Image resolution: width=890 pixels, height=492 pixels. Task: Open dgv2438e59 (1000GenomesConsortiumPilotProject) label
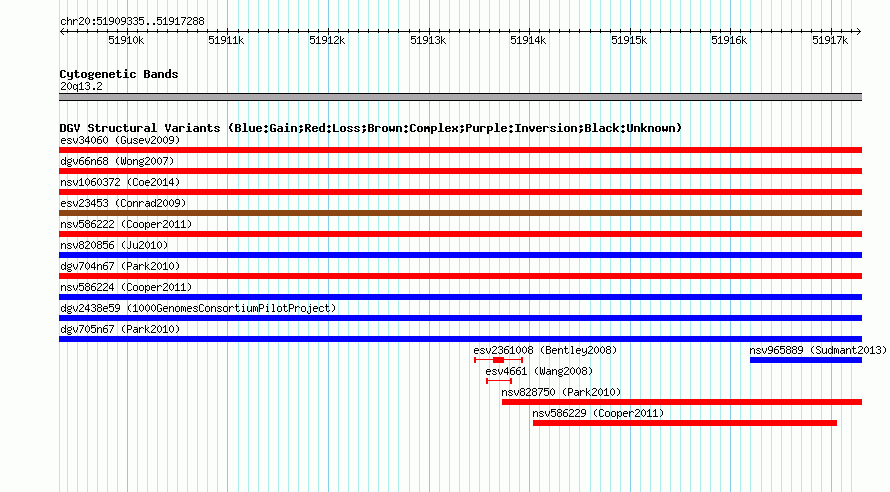point(198,308)
